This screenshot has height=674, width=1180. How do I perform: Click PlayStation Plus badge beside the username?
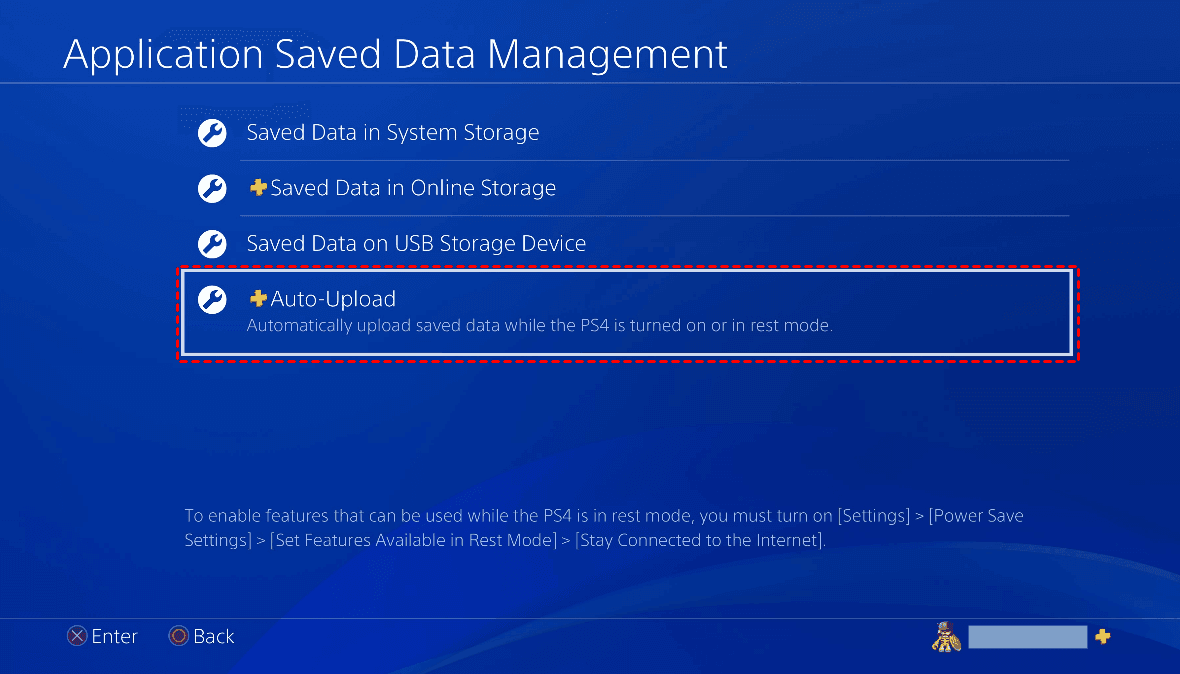(x=1102, y=636)
